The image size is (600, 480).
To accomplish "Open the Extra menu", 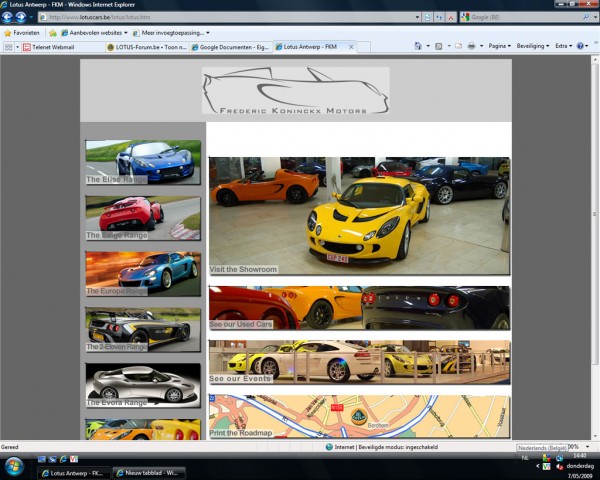I will point(563,46).
